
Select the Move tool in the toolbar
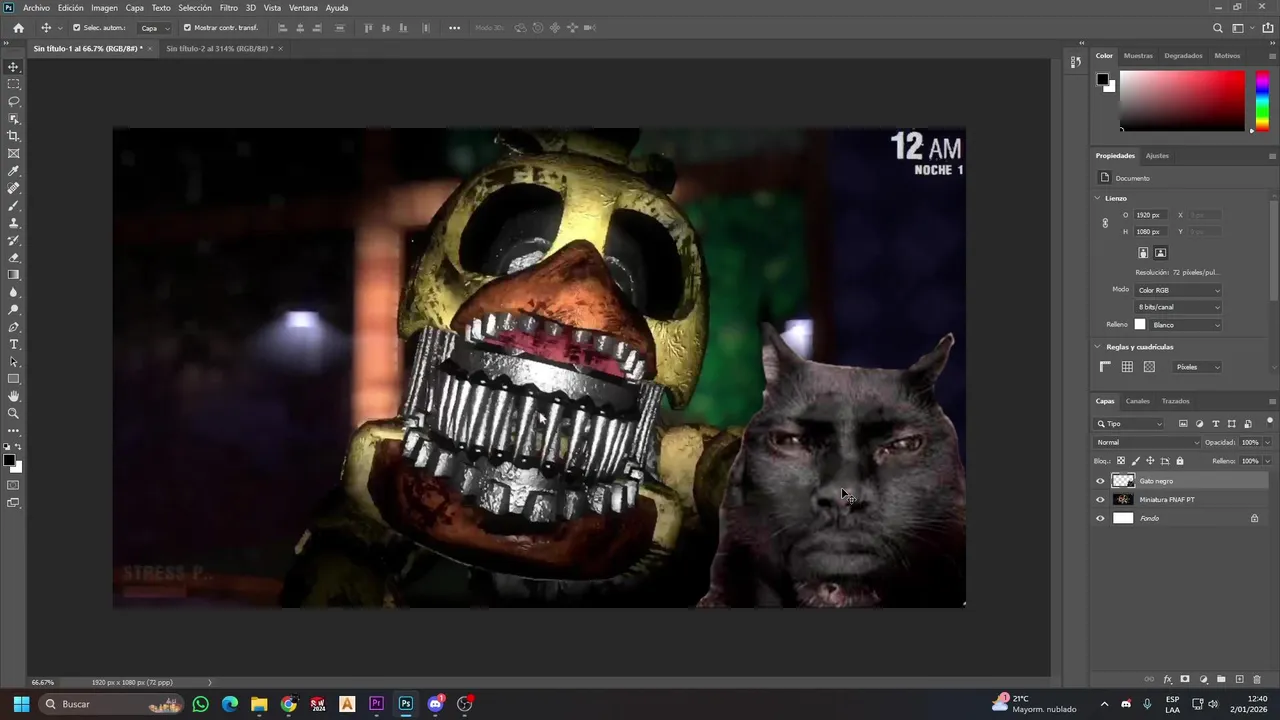pyautogui.click(x=13, y=67)
